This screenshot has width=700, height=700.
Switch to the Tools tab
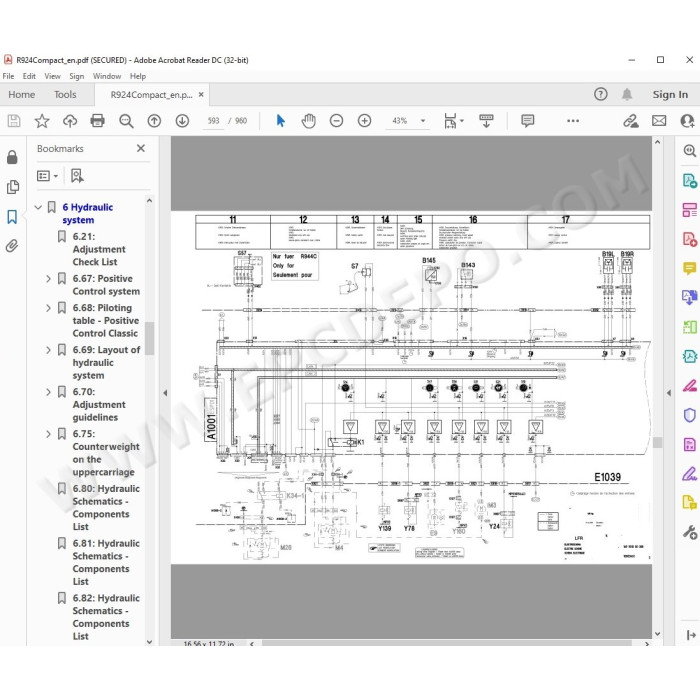pyautogui.click(x=65, y=94)
